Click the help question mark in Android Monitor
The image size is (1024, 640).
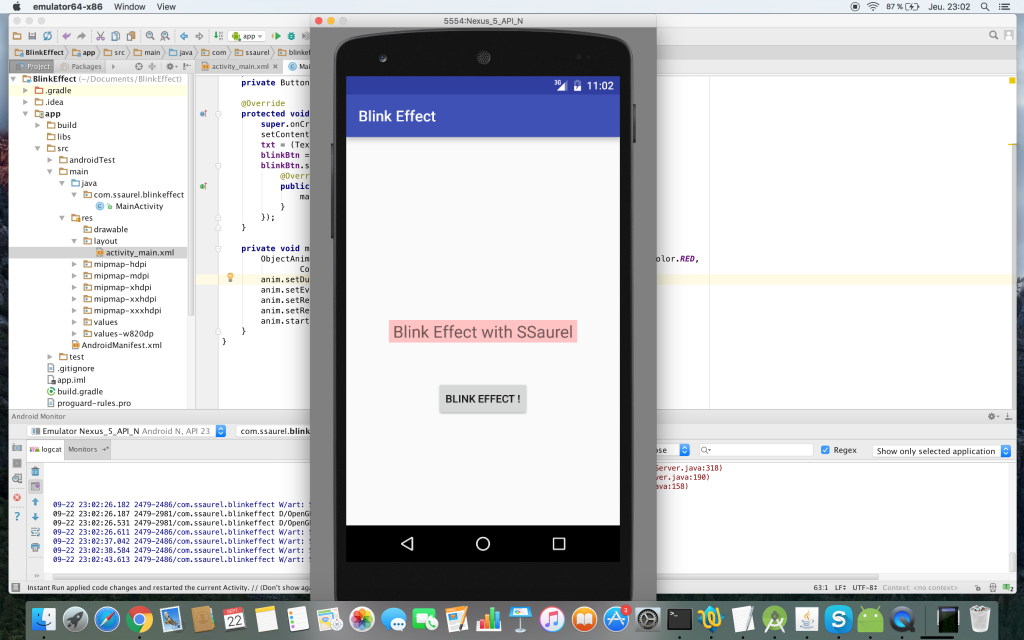(16, 517)
